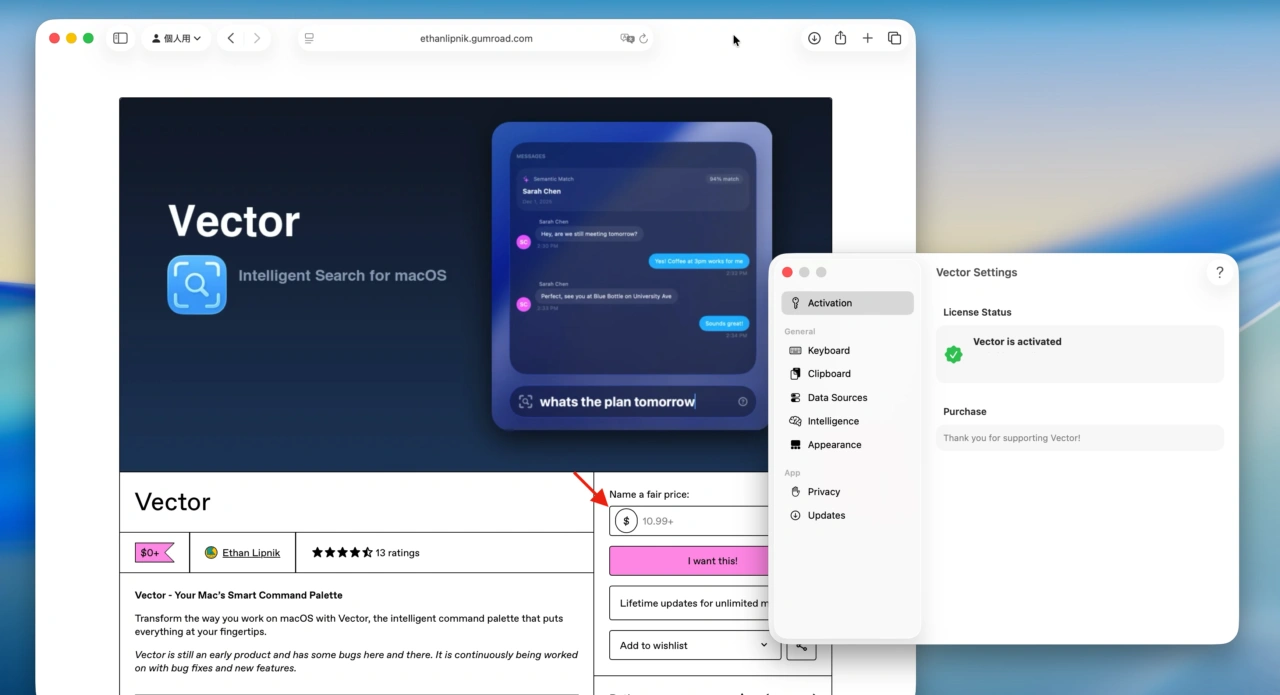
Task: Click the green activated checkmark badge
Action: [954, 354]
